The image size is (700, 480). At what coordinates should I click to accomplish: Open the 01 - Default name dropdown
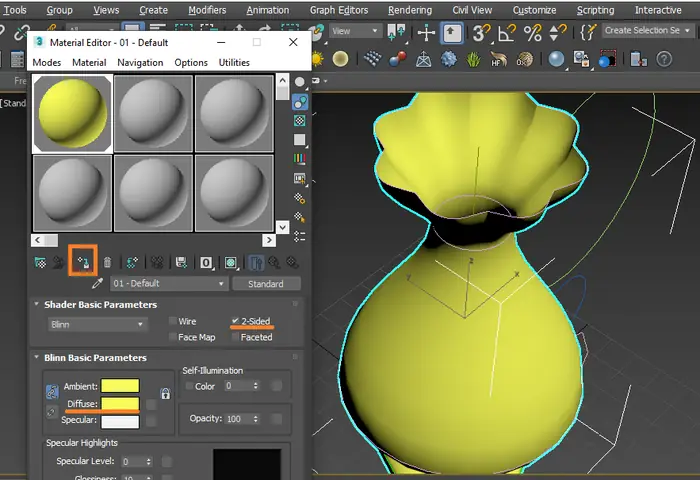(x=169, y=284)
